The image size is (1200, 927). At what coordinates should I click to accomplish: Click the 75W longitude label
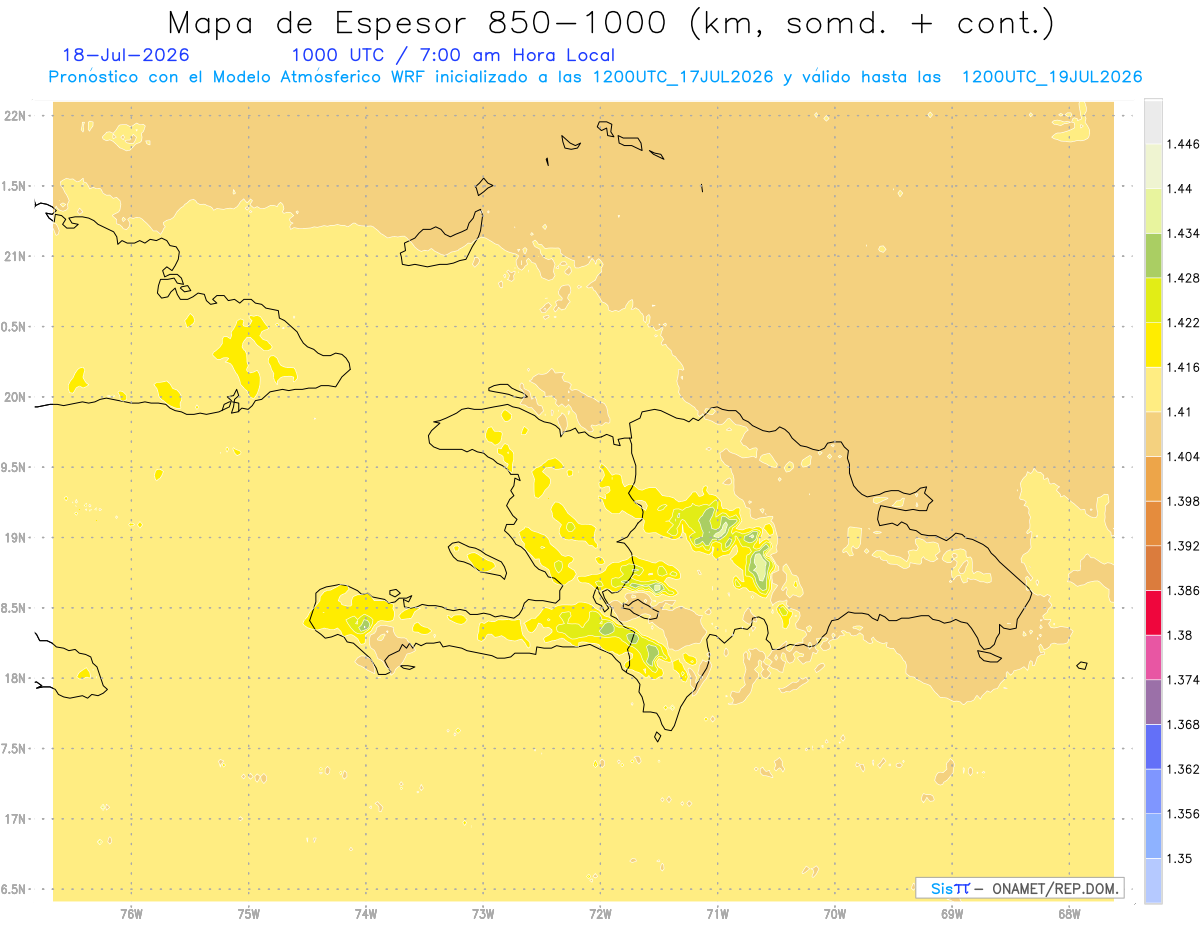(249, 913)
